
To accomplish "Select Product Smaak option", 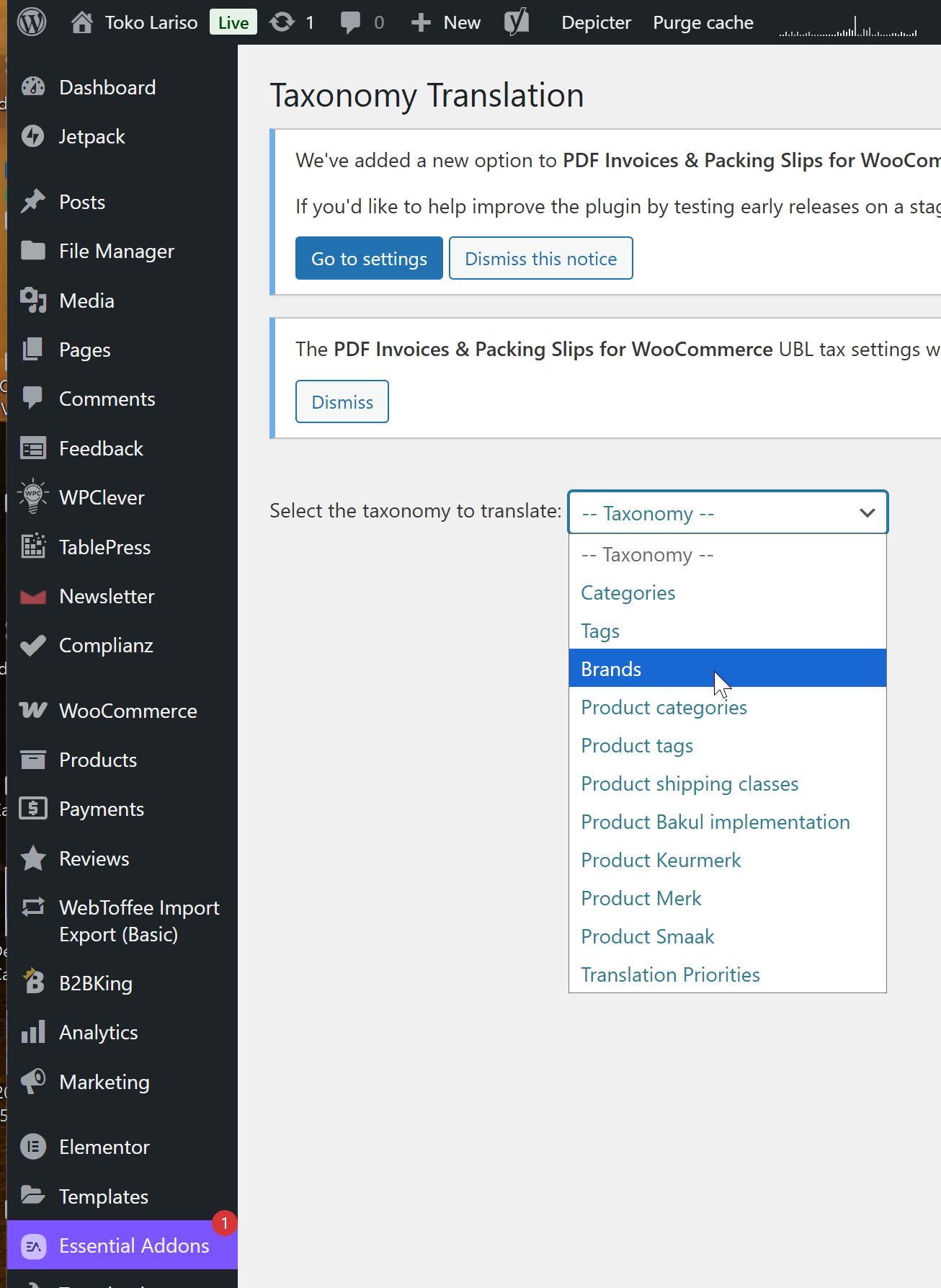I will pos(728,936).
